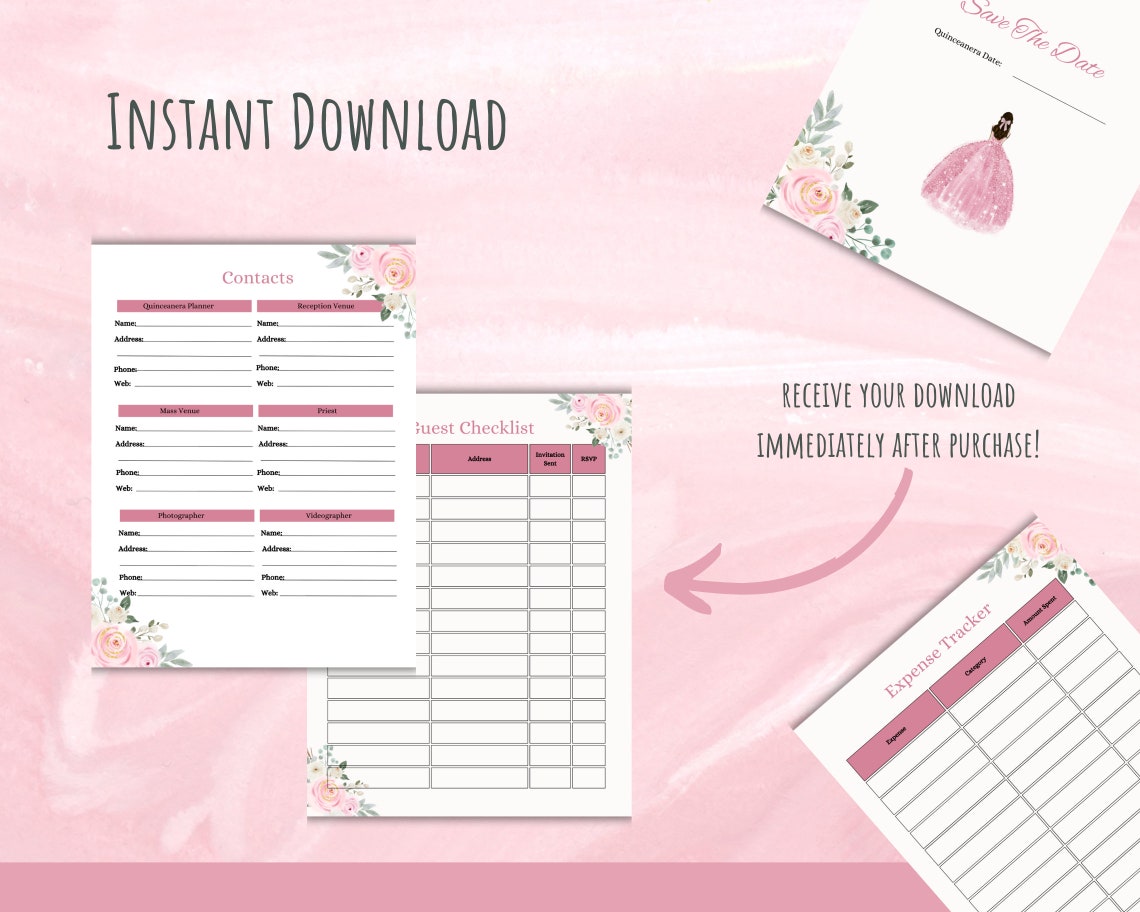Viewport: 1140px width, 912px height.
Task: Select the "Mass Venue" section header
Action: 185,411
